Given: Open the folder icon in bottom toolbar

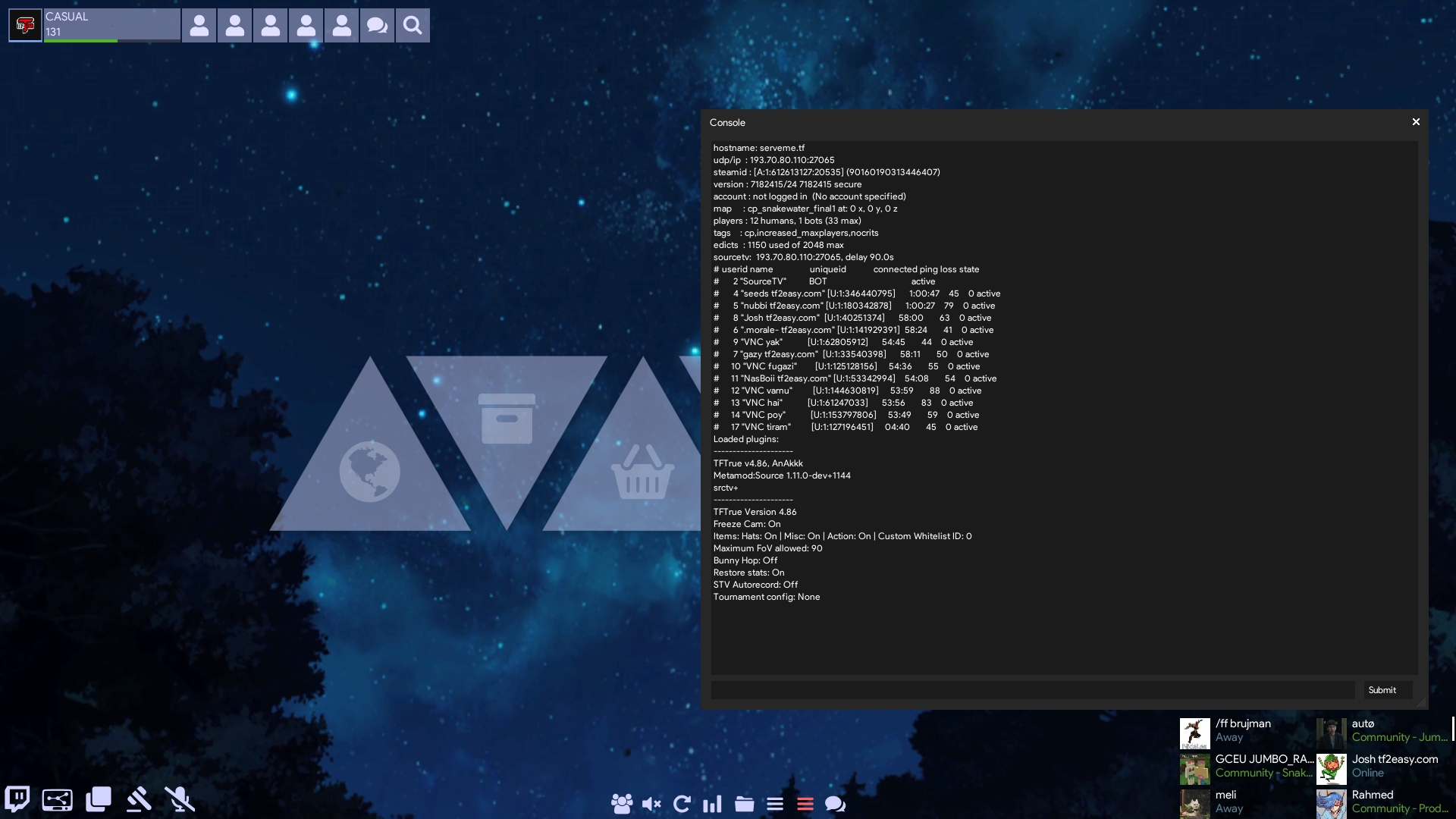Looking at the screenshot, I should [744, 804].
